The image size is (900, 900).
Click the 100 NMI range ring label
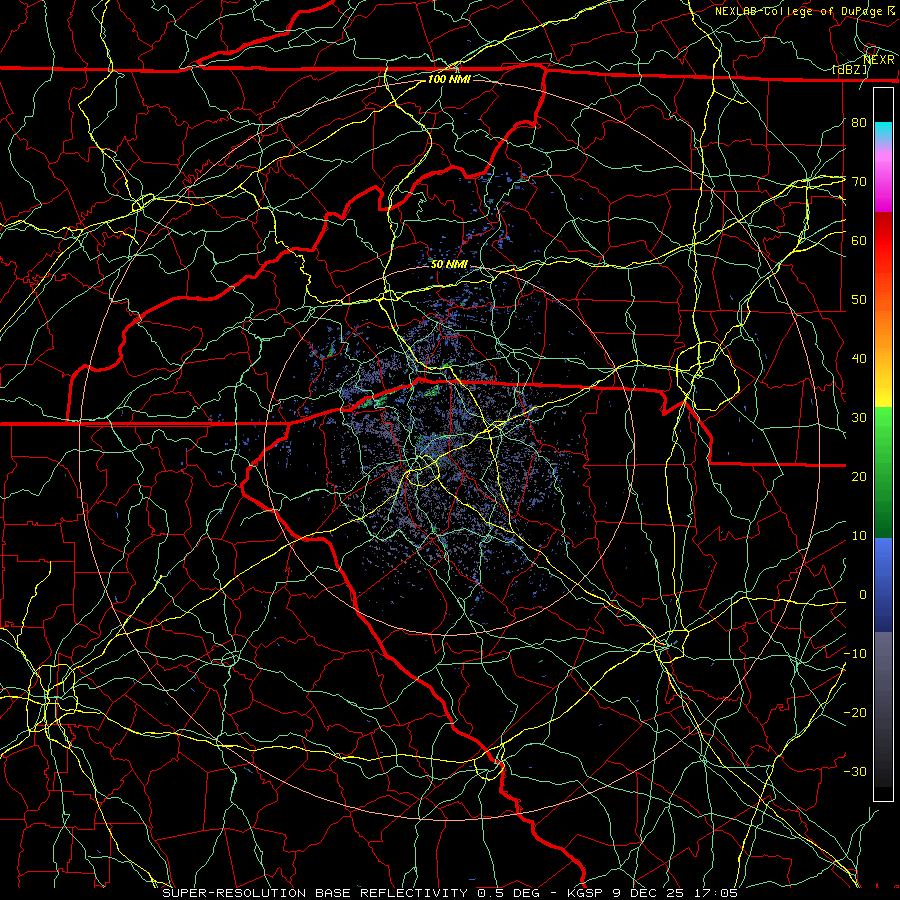click(449, 79)
